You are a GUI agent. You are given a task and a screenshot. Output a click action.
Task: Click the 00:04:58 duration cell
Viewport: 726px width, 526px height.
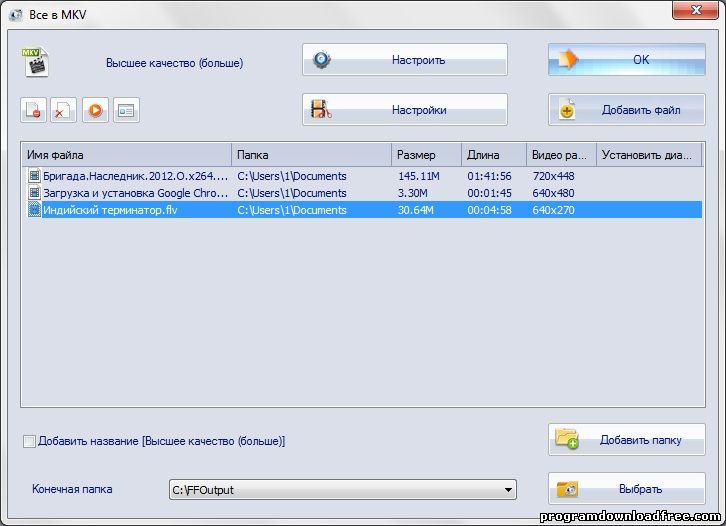point(489,210)
